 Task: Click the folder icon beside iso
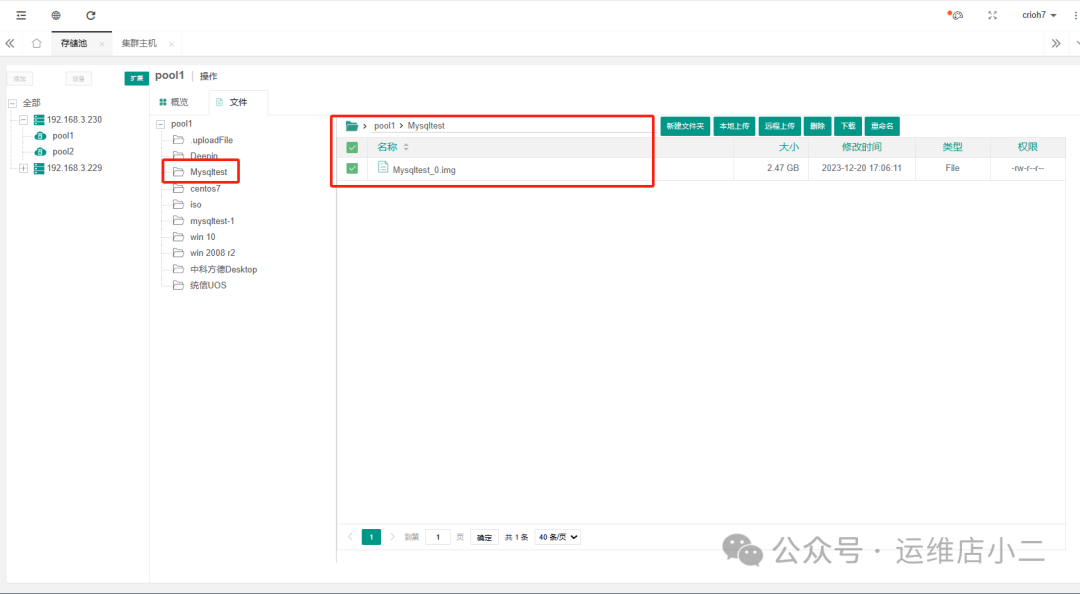click(178, 205)
